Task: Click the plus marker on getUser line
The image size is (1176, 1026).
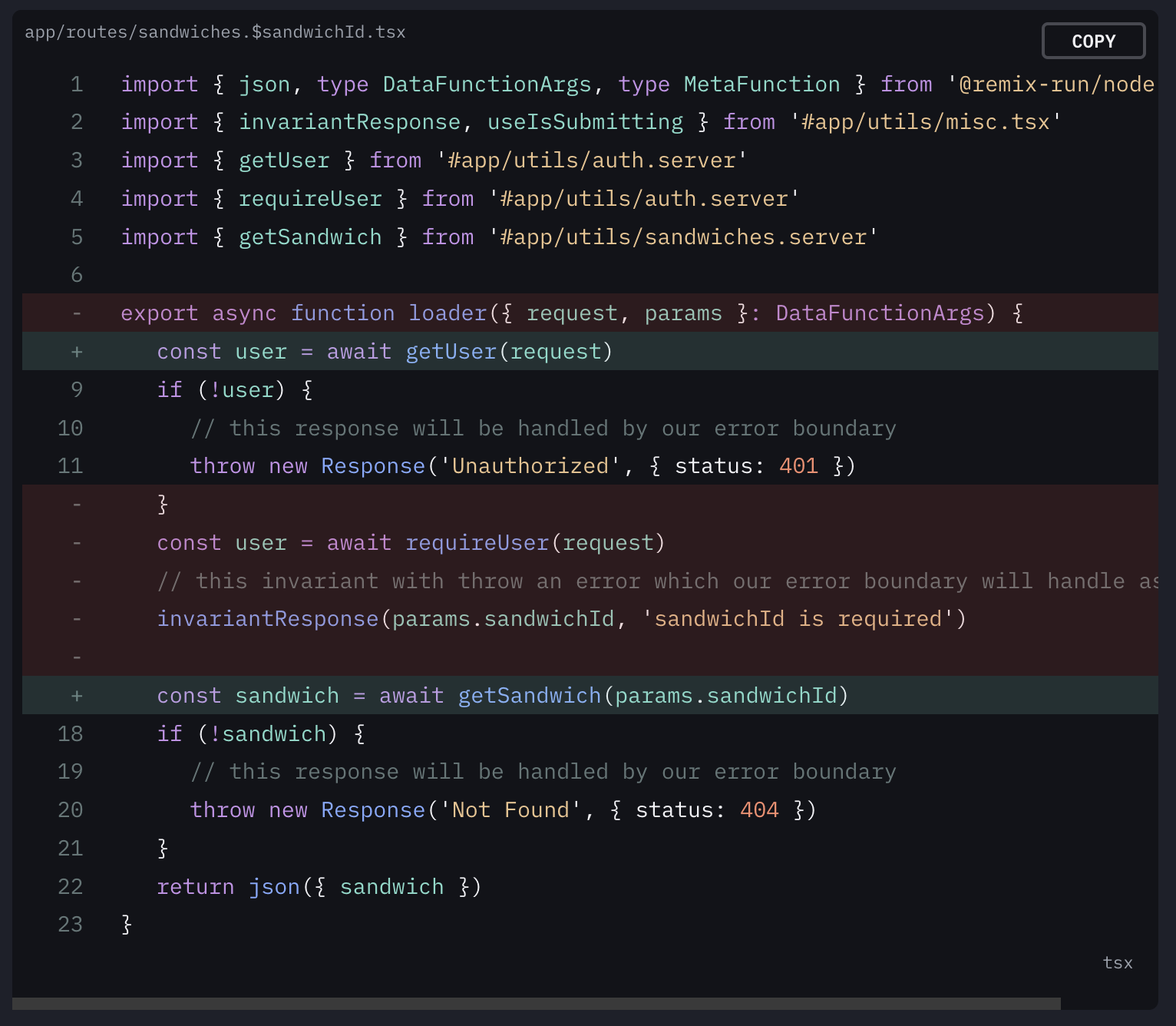Action: point(76,351)
